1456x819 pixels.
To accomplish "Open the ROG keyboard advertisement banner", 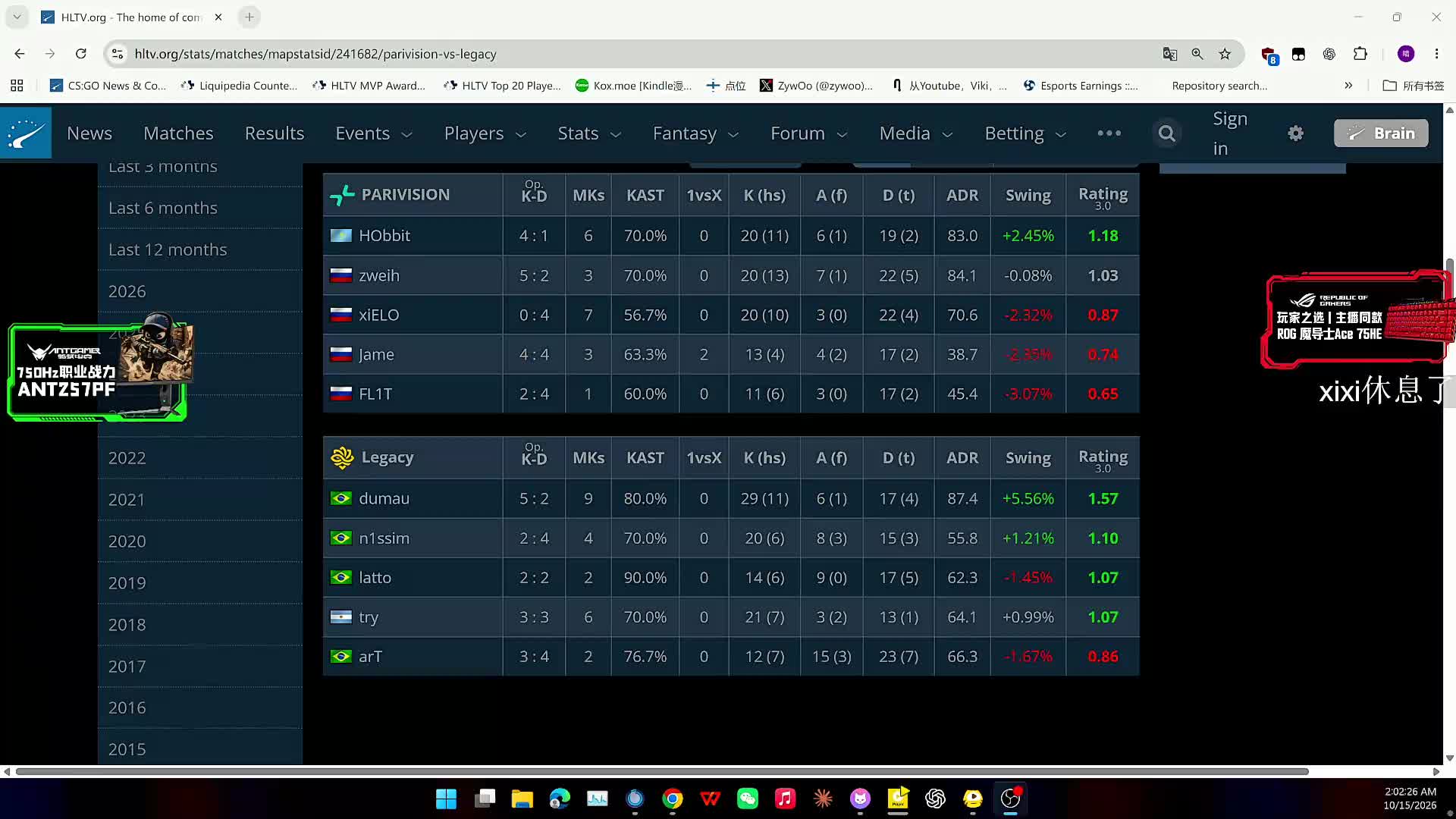I will (1357, 319).
